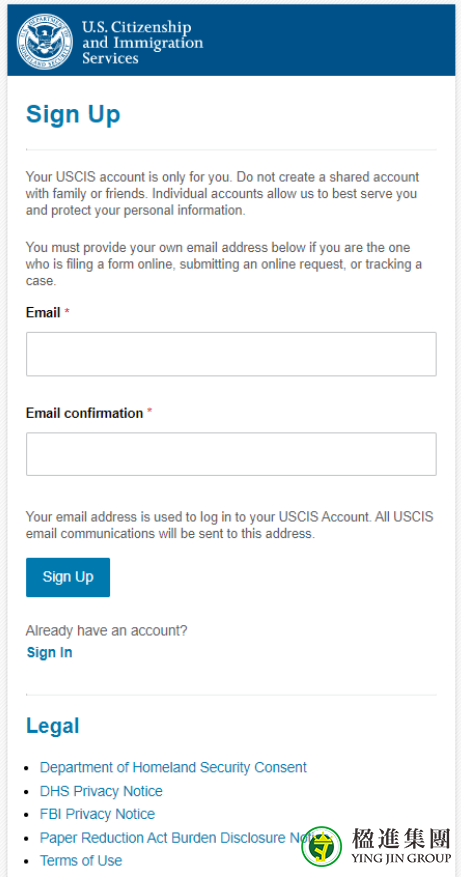Open Department of Homeland Security Consent link
Viewport: 461px width, 877px height.
(x=173, y=767)
